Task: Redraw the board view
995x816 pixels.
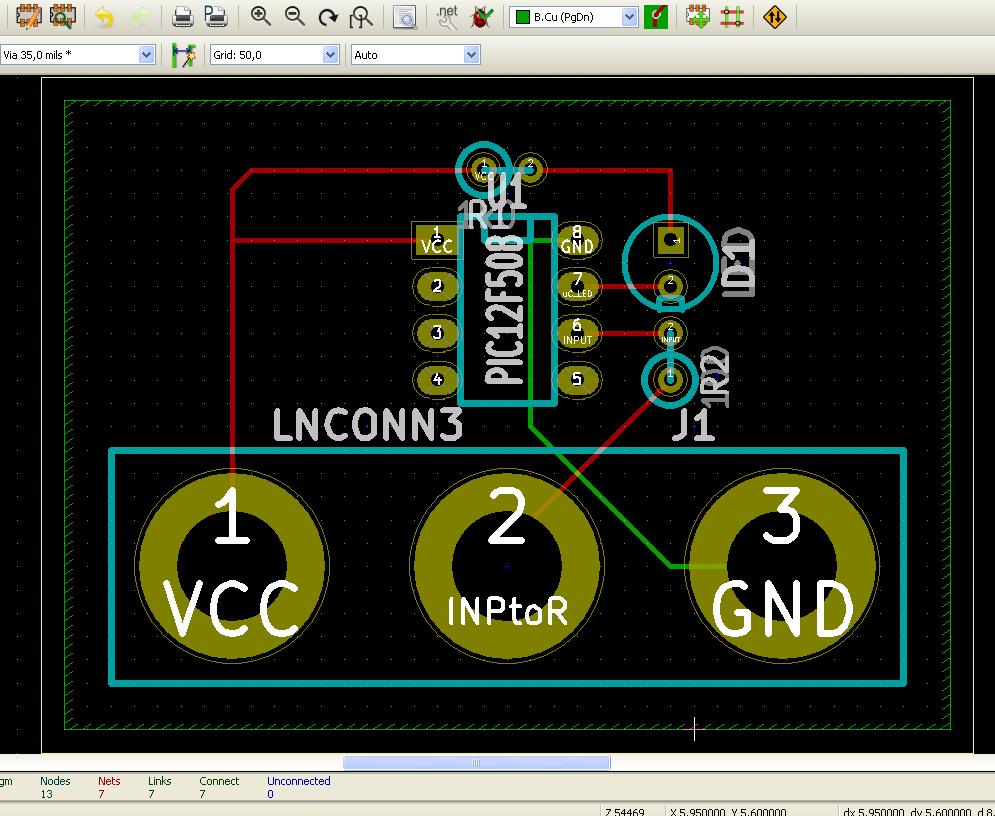Action: pos(328,17)
